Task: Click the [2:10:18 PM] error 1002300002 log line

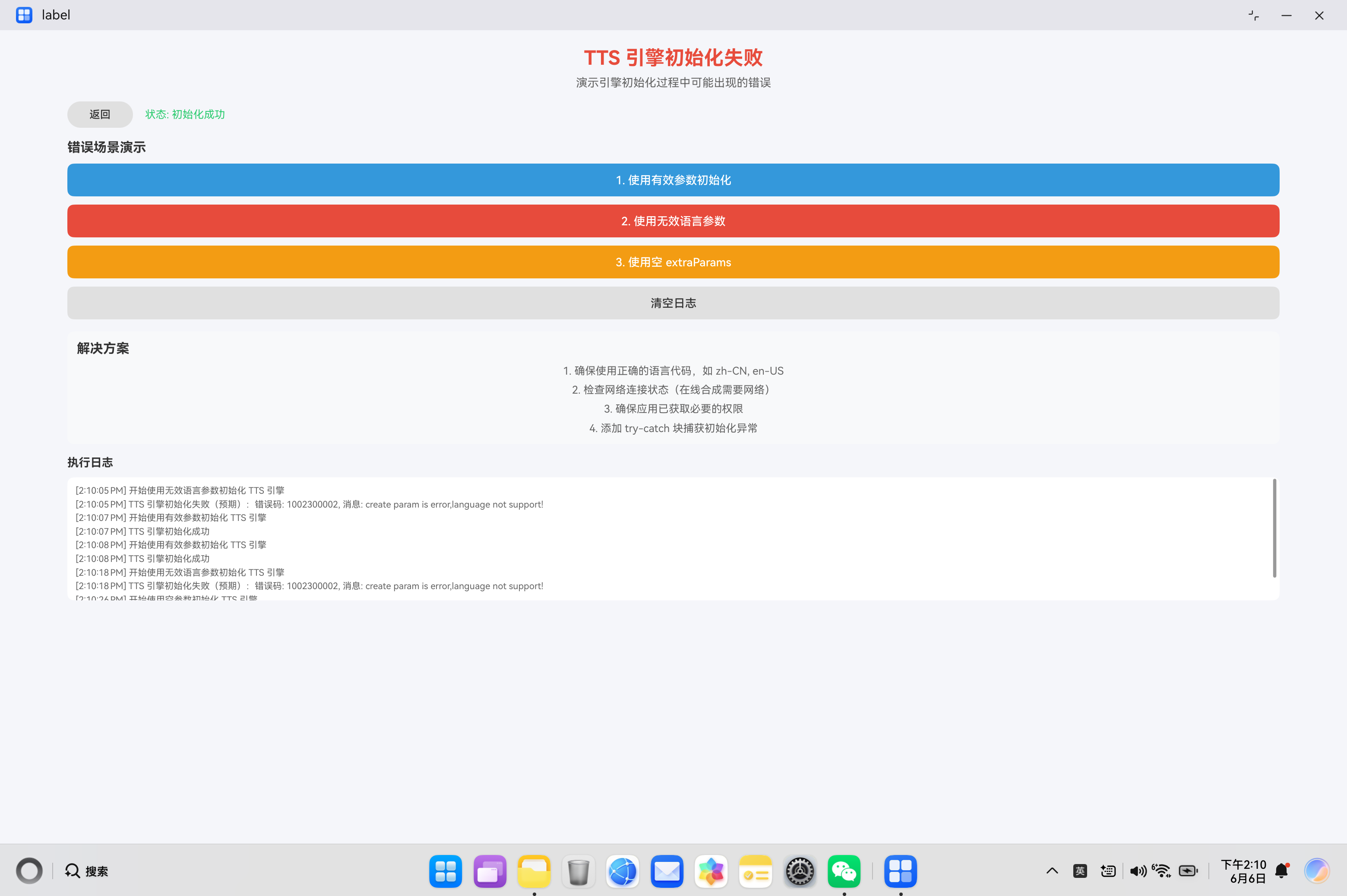Action: 309,586
